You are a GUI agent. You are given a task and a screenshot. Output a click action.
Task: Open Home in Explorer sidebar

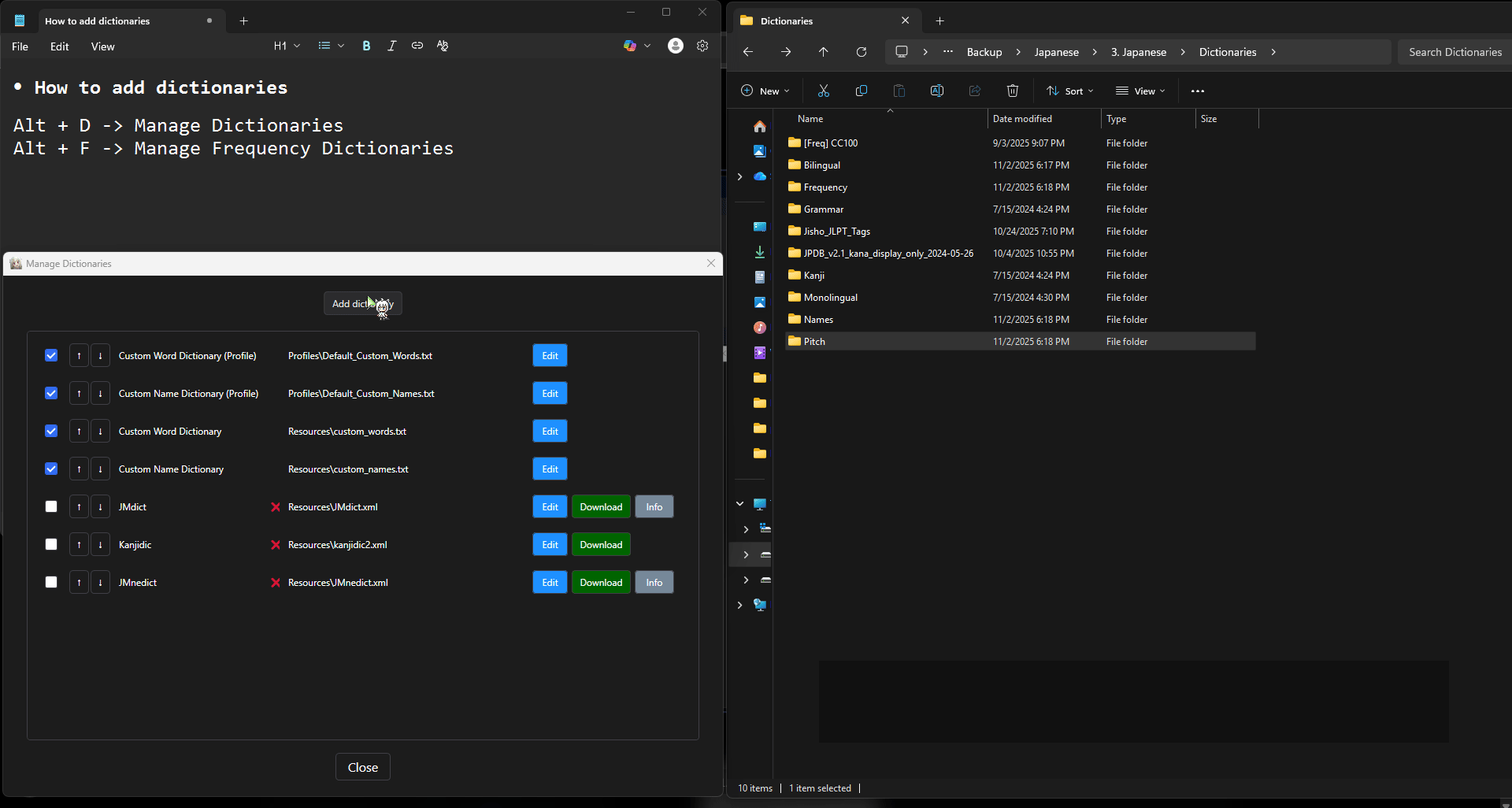[x=760, y=126]
